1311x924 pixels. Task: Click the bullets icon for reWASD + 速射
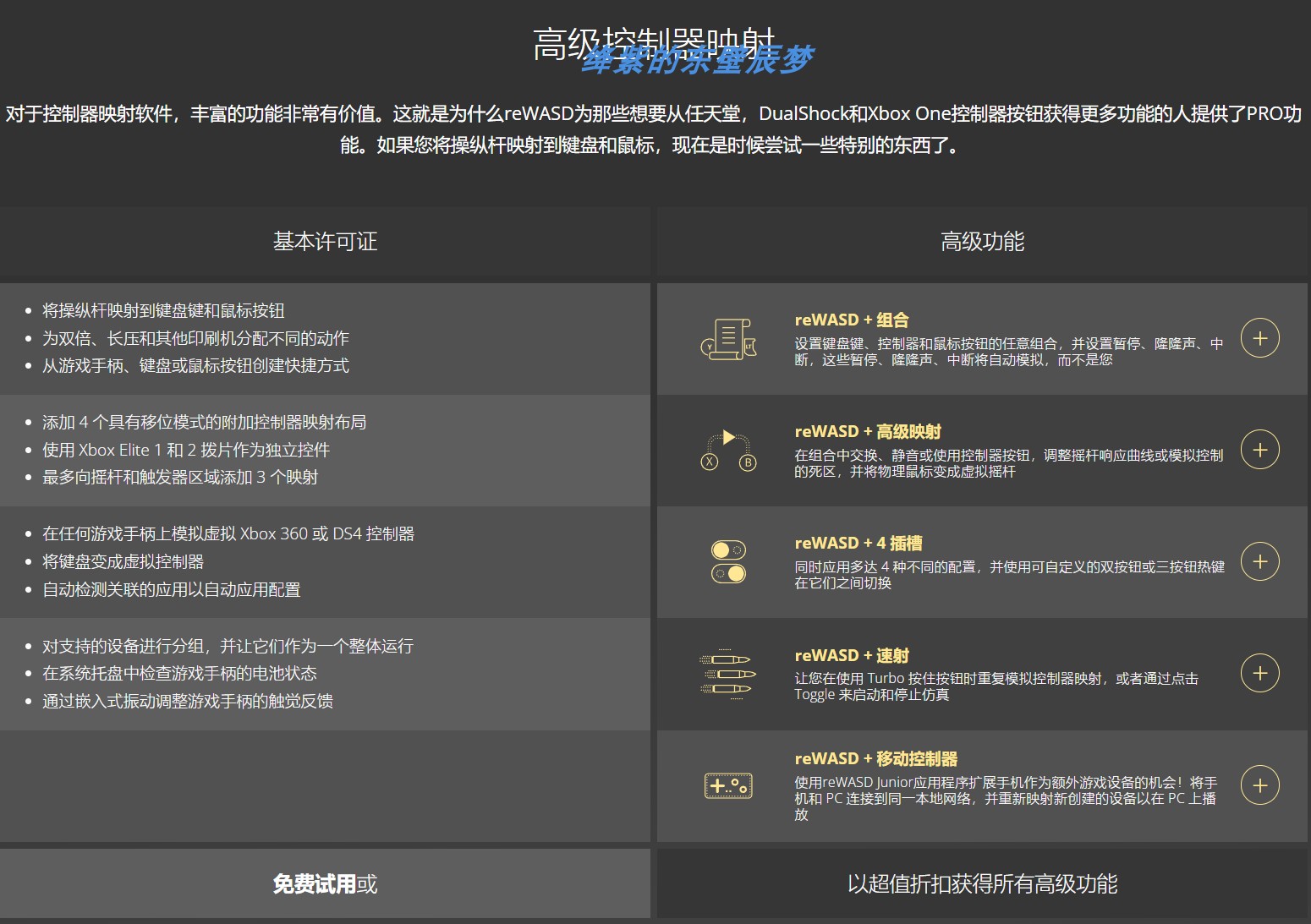point(728,675)
